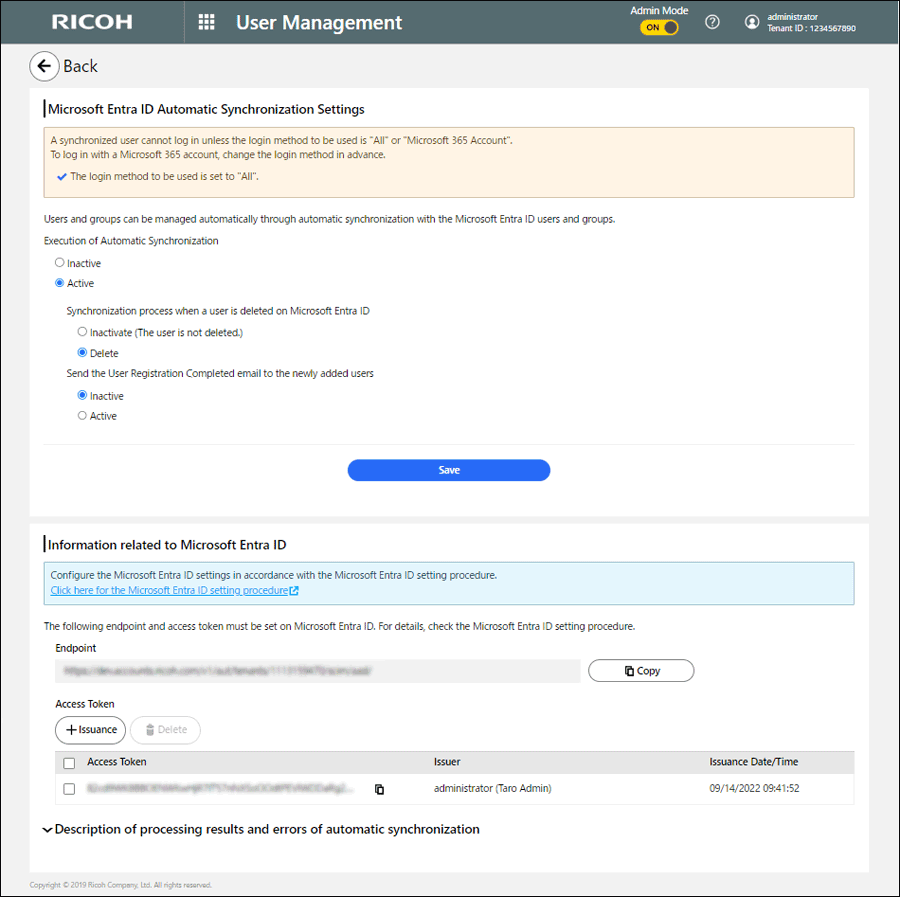Select Inactive for Execution of Automatic Synchronization
Image resolution: width=900 pixels, height=897 pixels.
coord(60,263)
